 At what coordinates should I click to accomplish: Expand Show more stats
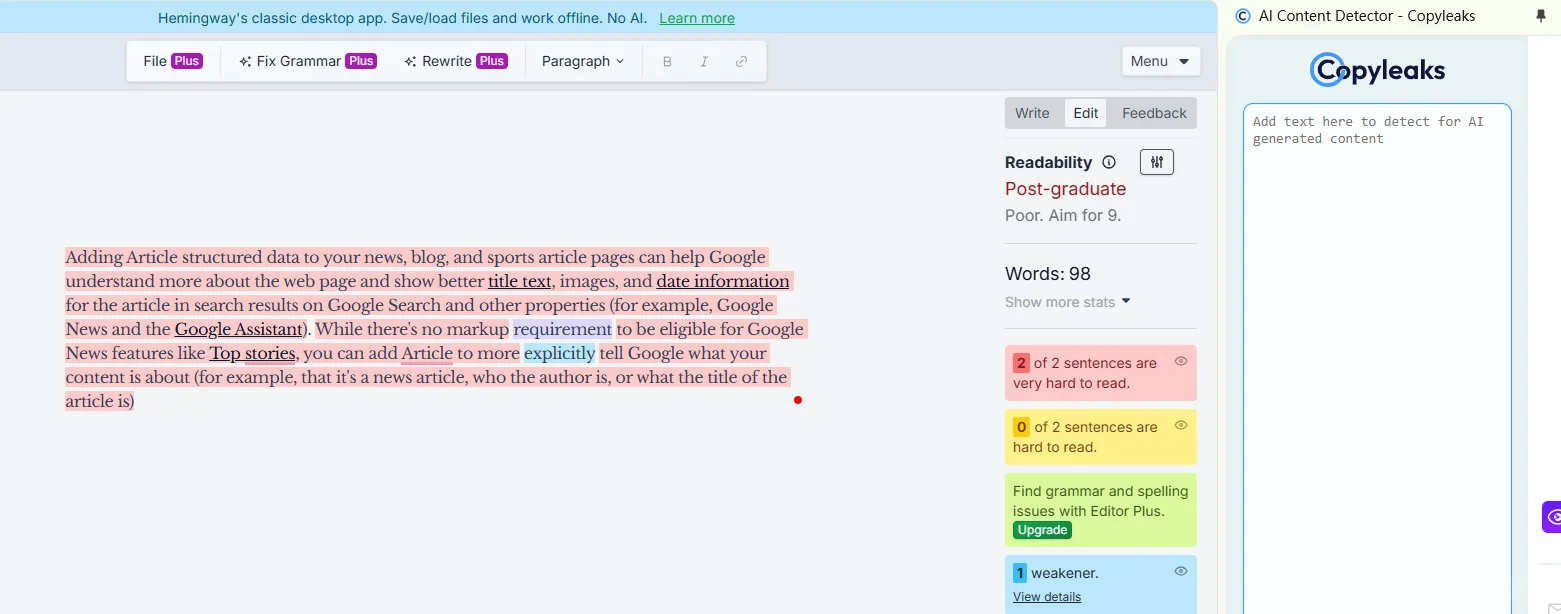(x=1068, y=302)
